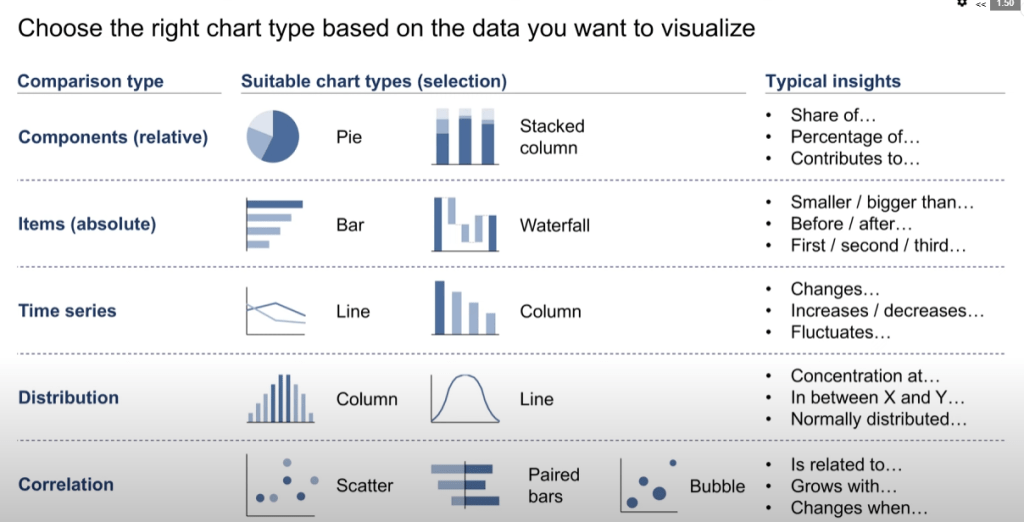Click the Pie chart icon
The height and width of the screenshot is (522, 1024).
point(273,136)
